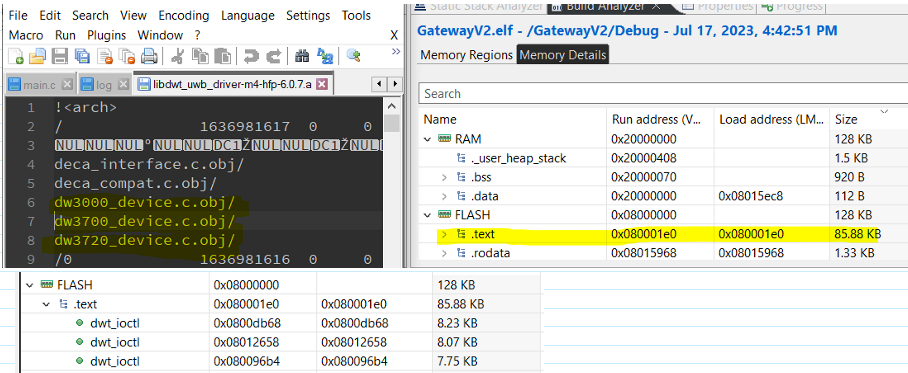Screen dimensions: 908x373
Task: Sort by Size column header
Action: [868, 119]
